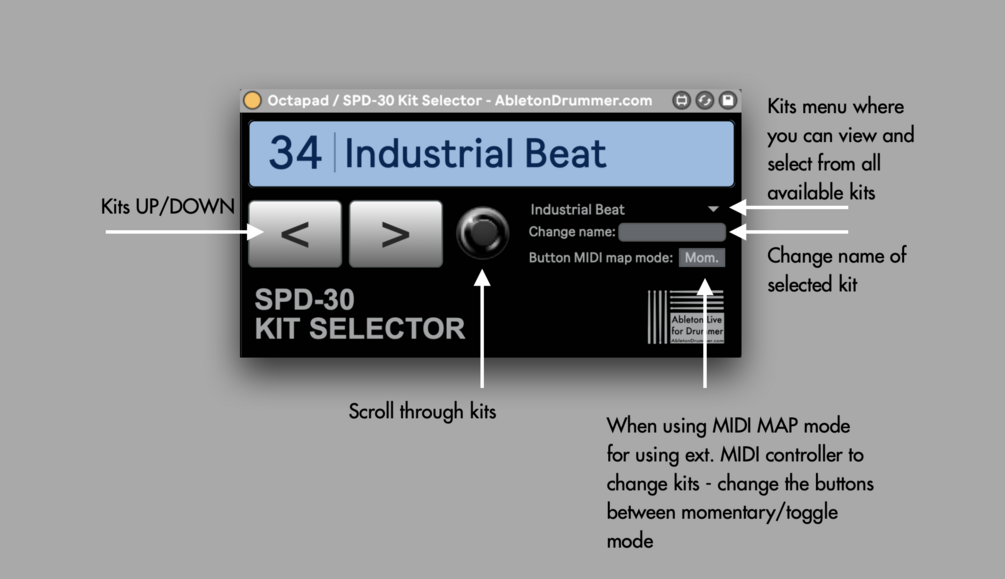Click the 'Button MIDI map mode:' label

[x=601, y=258]
